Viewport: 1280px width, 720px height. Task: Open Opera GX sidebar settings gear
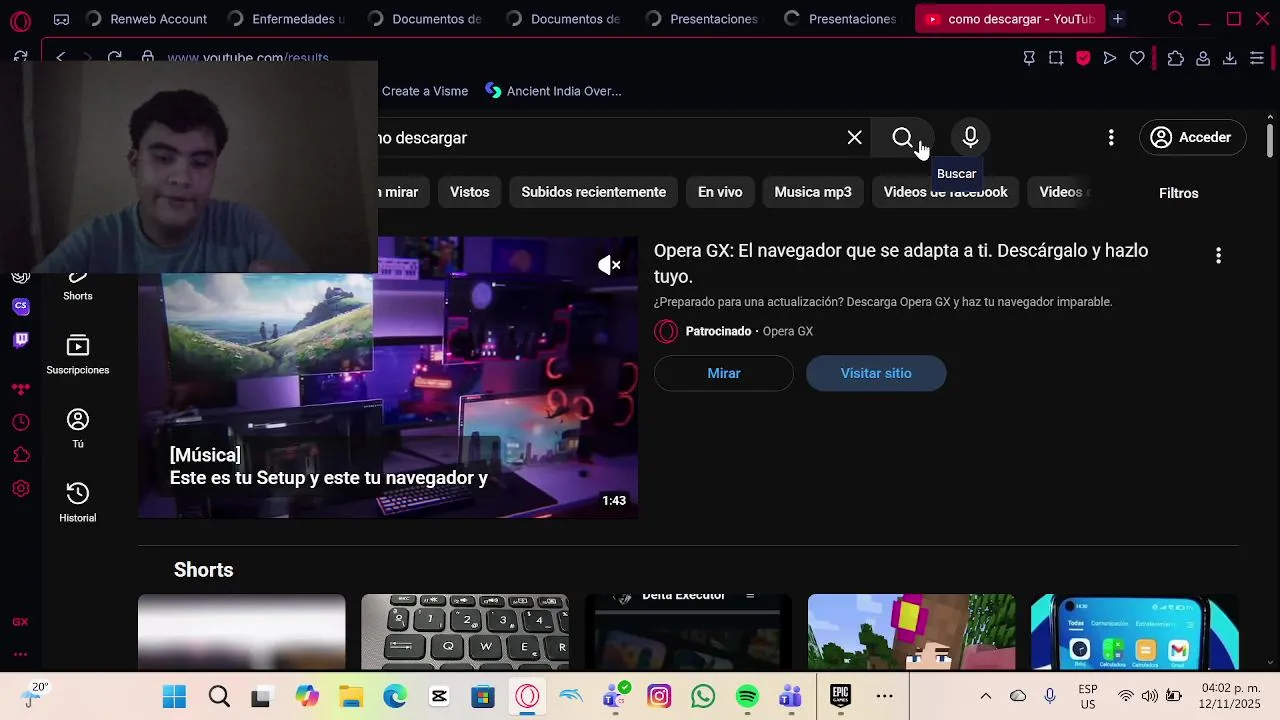[20, 489]
